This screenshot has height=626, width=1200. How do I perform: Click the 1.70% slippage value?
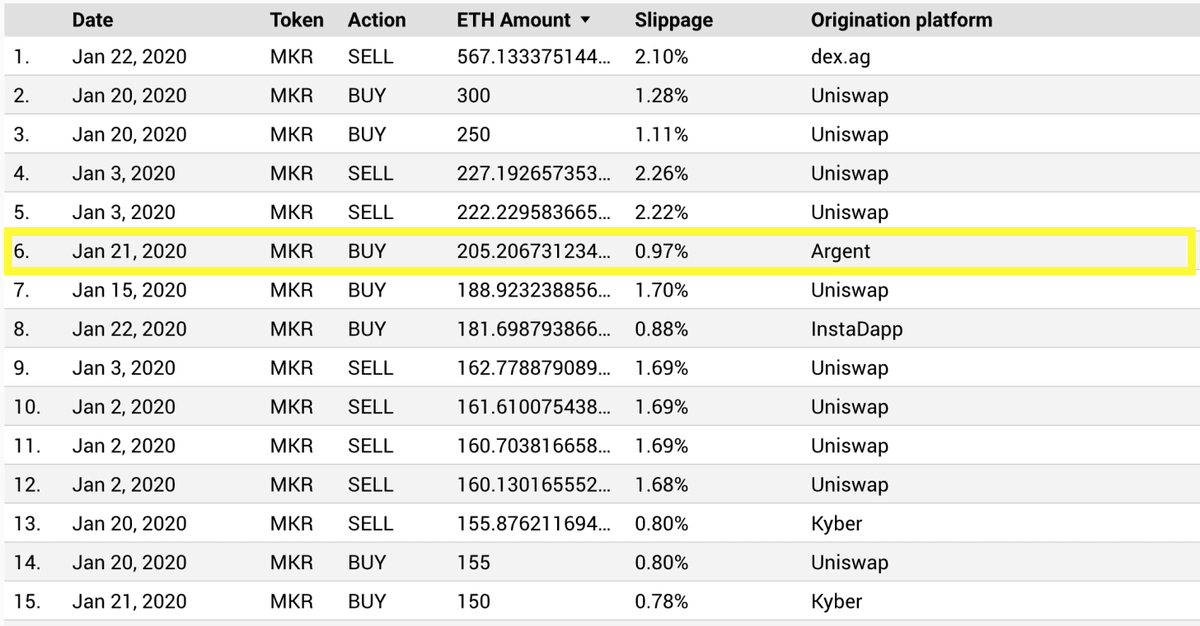(x=661, y=291)
